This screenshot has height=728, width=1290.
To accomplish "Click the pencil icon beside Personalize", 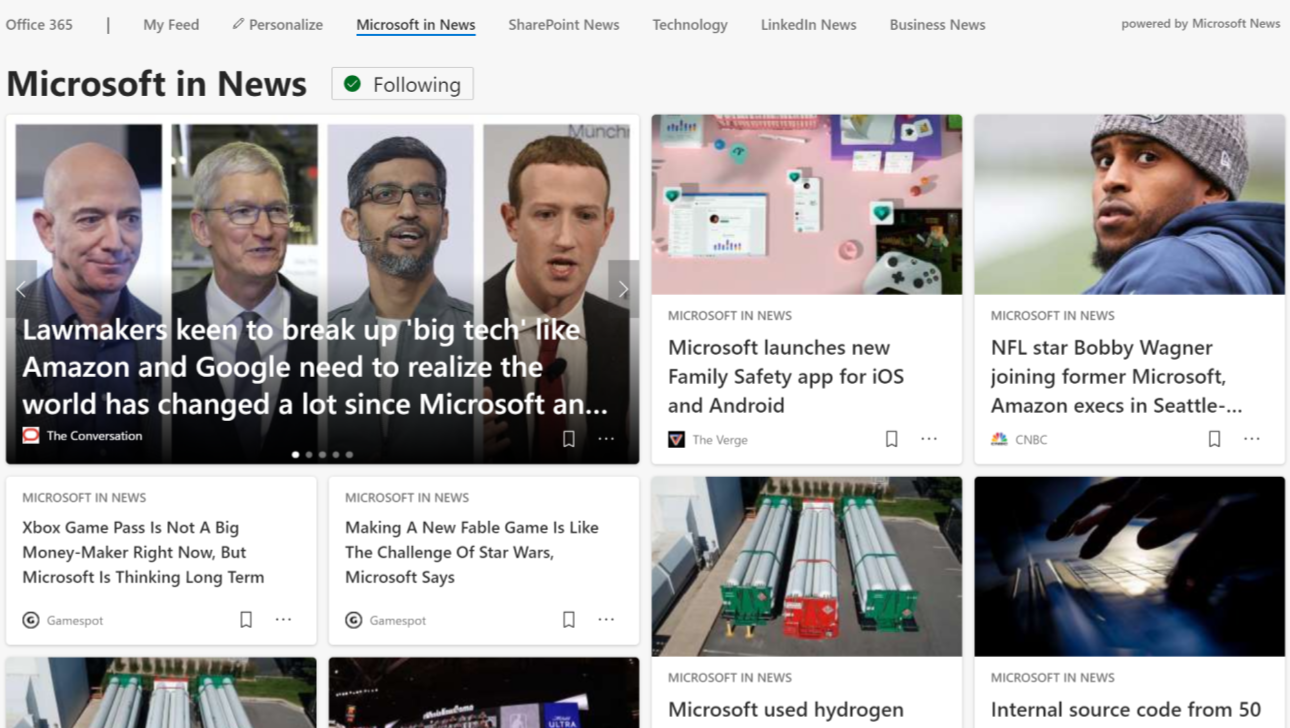I will coord(238,24).
